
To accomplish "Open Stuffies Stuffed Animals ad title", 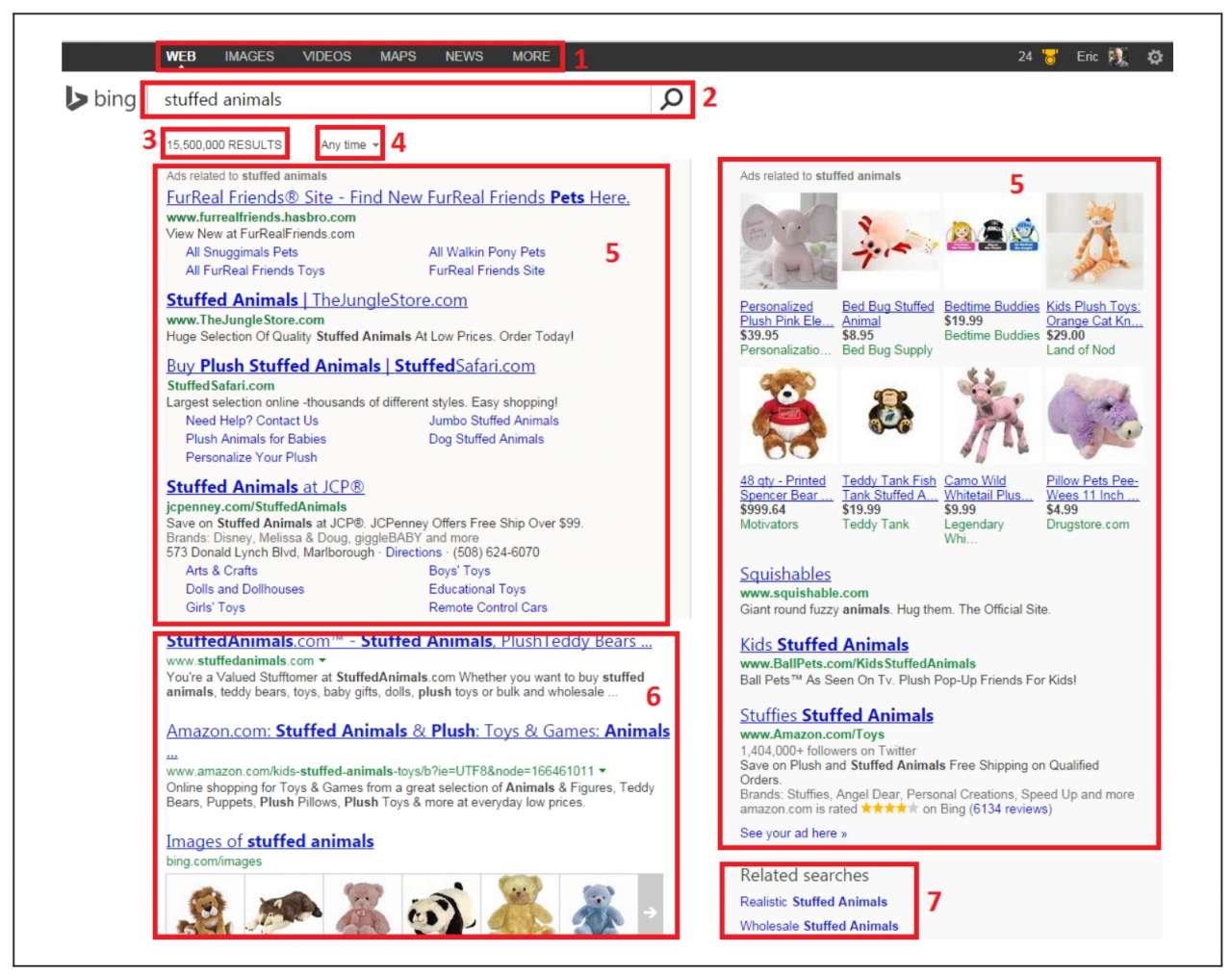I will (x=836, y=715).
